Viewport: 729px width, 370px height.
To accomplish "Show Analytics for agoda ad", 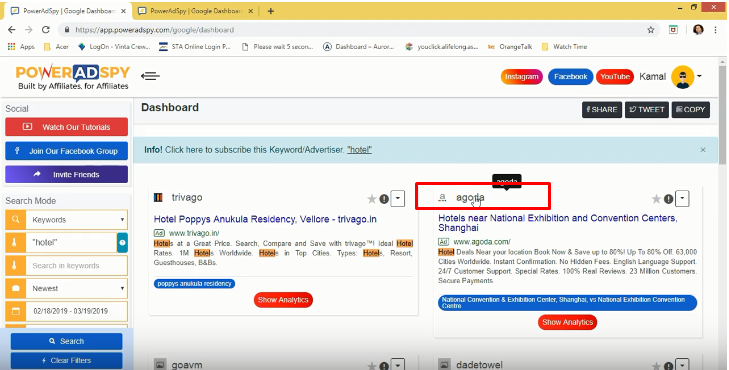I will (568, 322).
